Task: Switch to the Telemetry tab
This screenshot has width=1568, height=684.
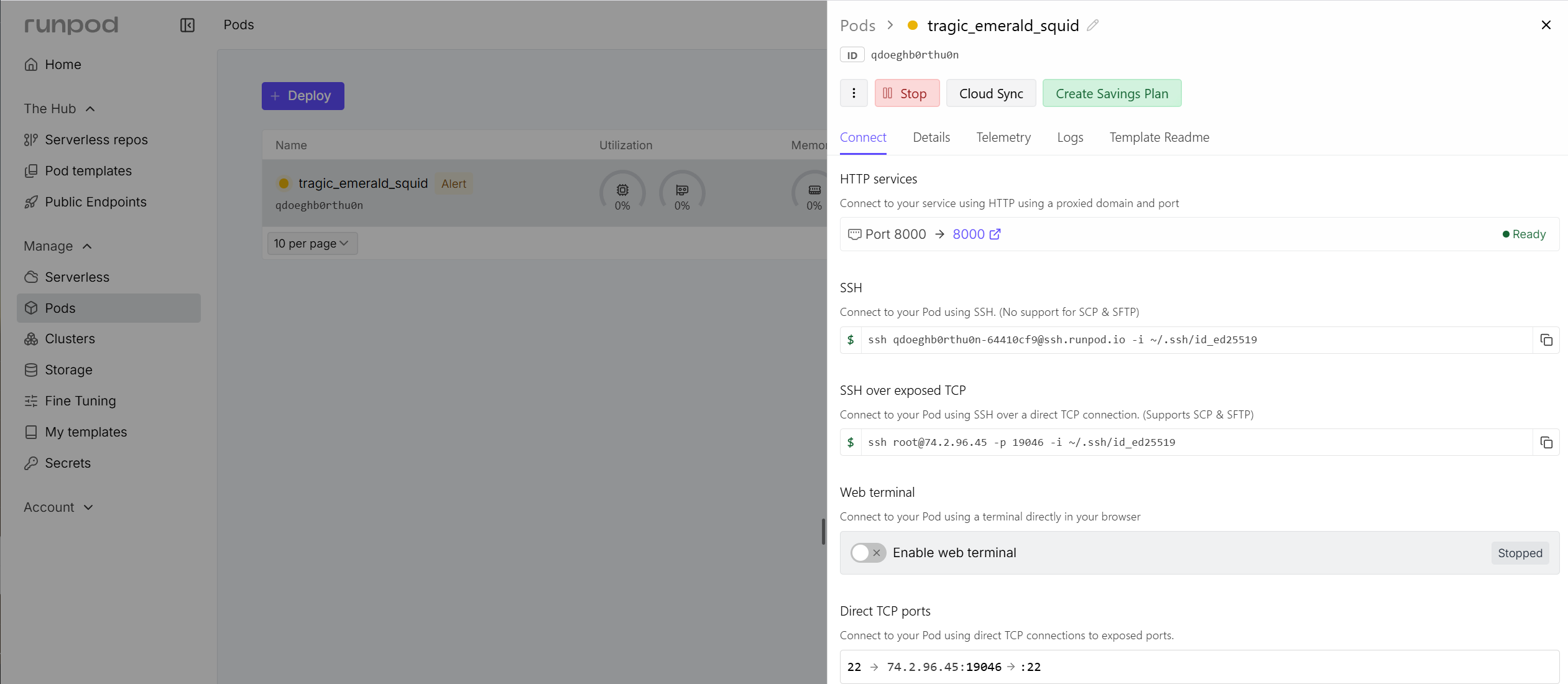Action: pyautogui.click(x=1003, y=137)
